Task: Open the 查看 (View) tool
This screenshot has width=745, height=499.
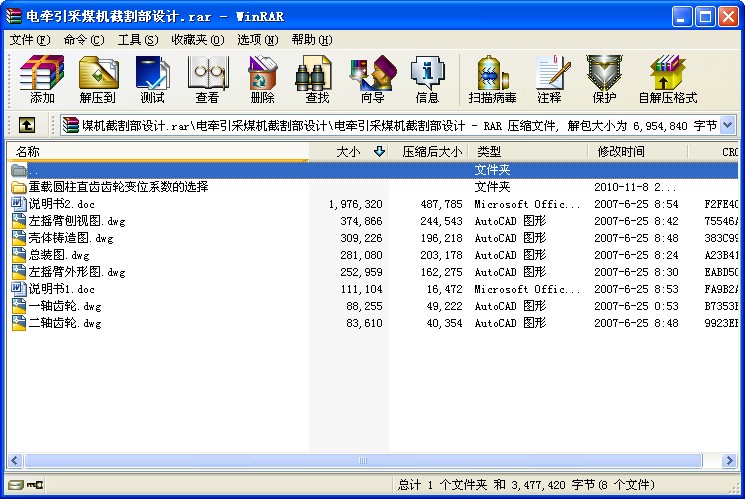Action: (x=207, y=80)
